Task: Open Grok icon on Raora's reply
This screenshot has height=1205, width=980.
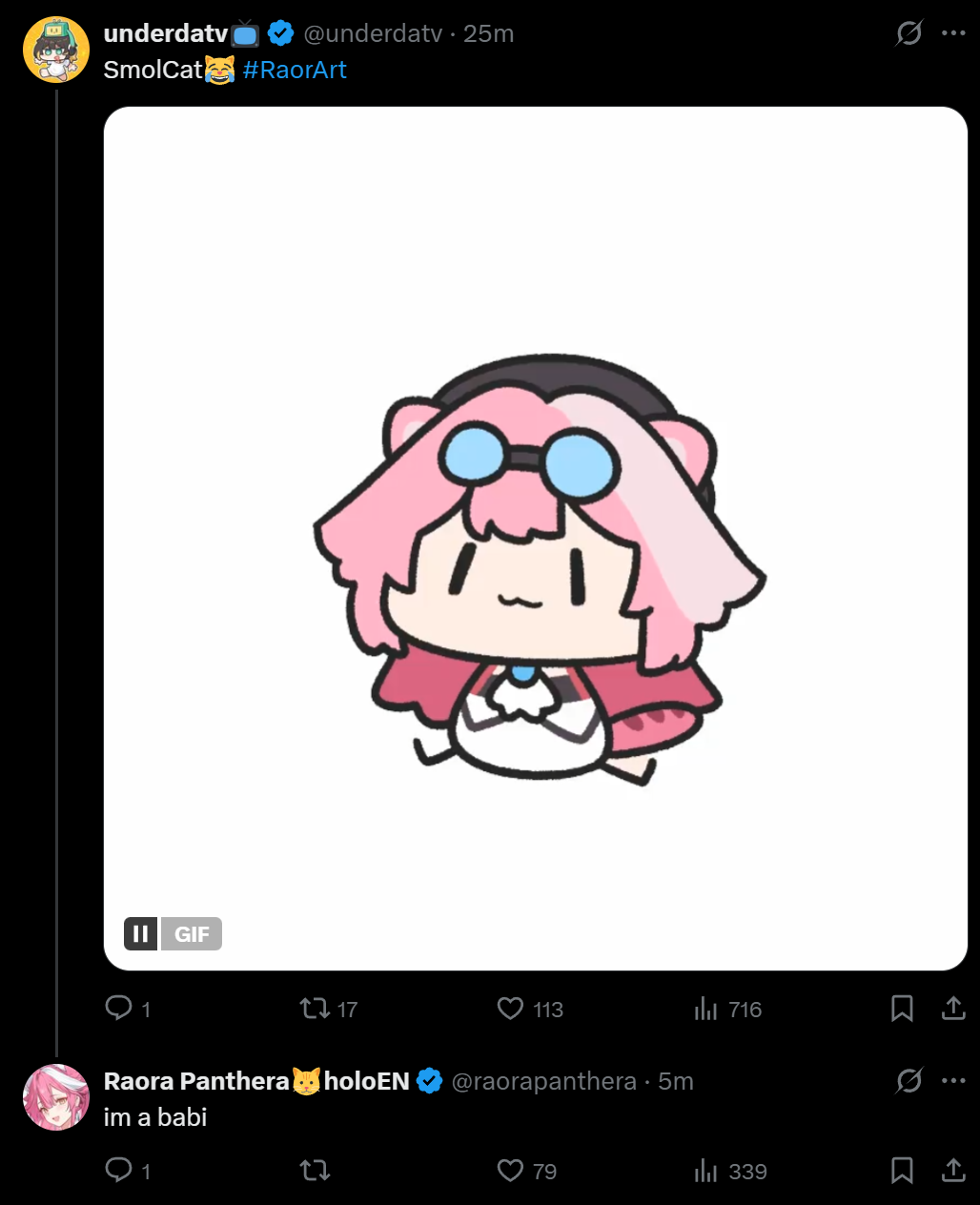Action: (x=909, y=1081)
